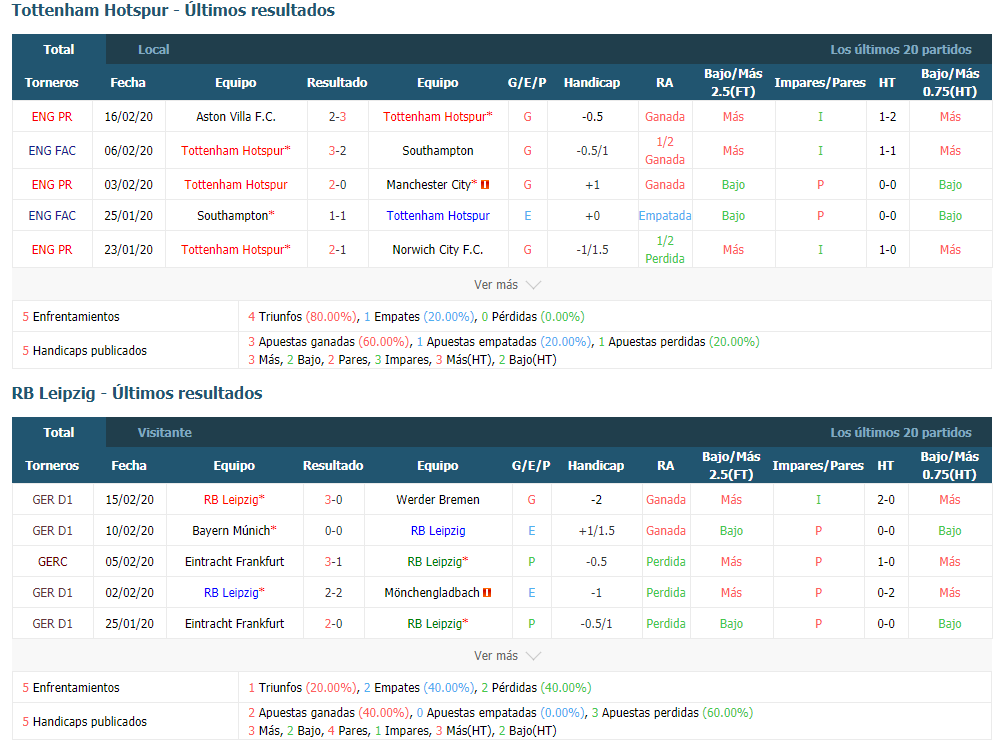Click 4 Triunfos (80.00%) summary text
The width and height of the screenshot is (1004, 747).
[302, 317]
